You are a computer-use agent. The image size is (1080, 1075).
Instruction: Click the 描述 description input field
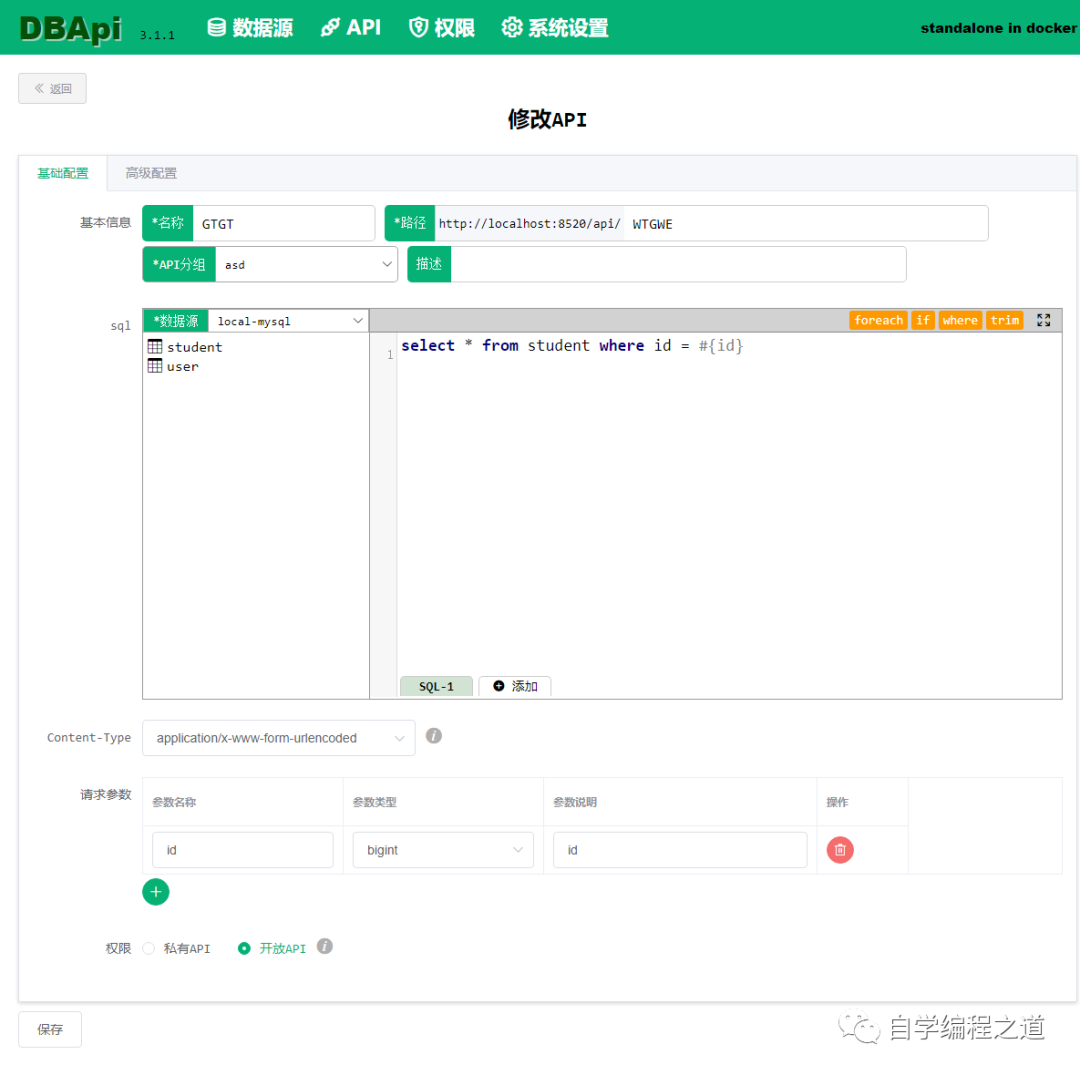(678, 264)
